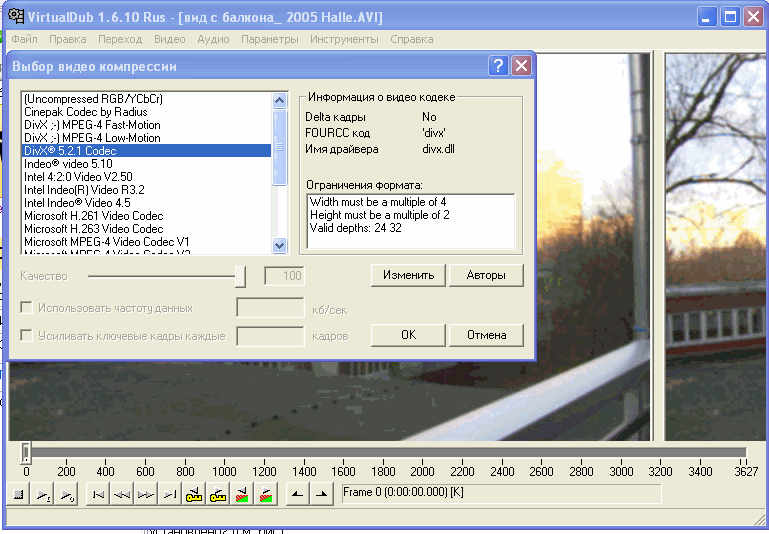Click the Stop playback button
Viewport: 769px width, 534px height.
(19, 494)
